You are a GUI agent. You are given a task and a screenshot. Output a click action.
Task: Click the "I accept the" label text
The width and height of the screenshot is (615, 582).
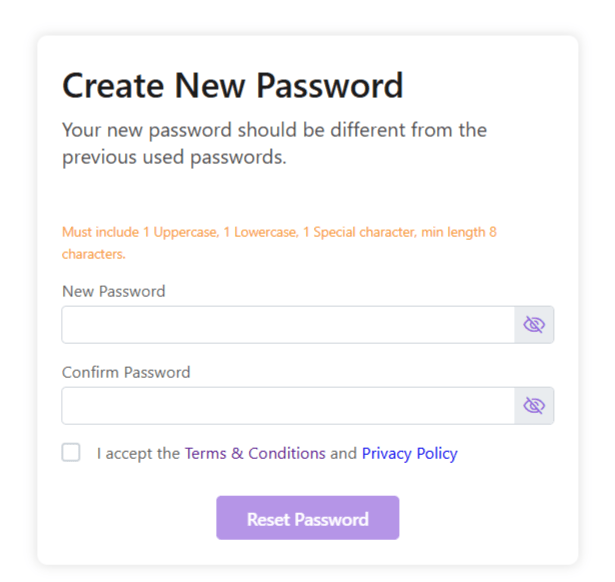[x=138, y=453]
